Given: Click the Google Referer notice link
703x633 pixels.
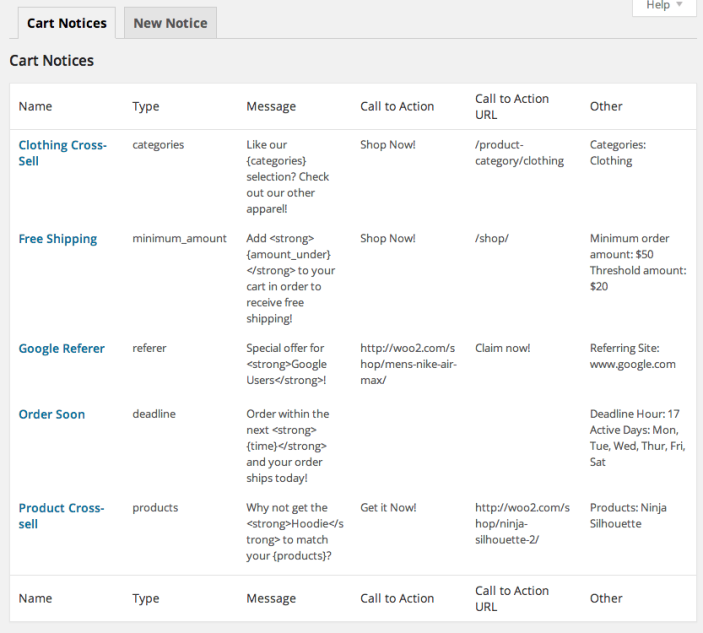Looking at the screenshot, I should 61,349.
